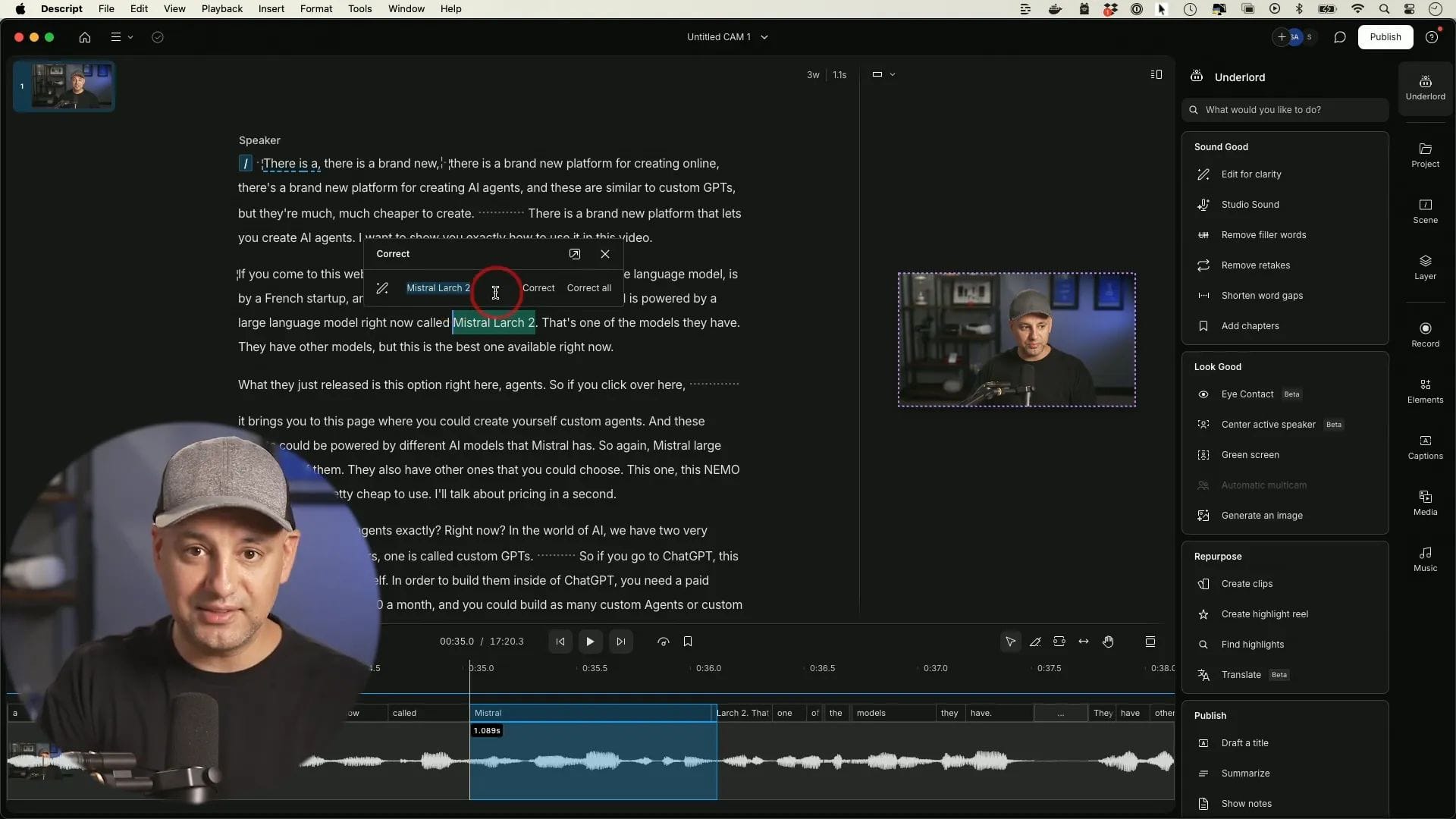
Task: Select Generate an image
Action: pyautogui.click(x=1262, y=516)
